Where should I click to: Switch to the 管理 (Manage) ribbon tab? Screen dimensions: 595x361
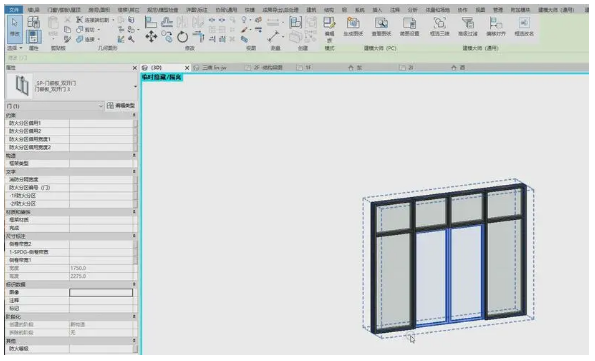[x=497, y=9]
